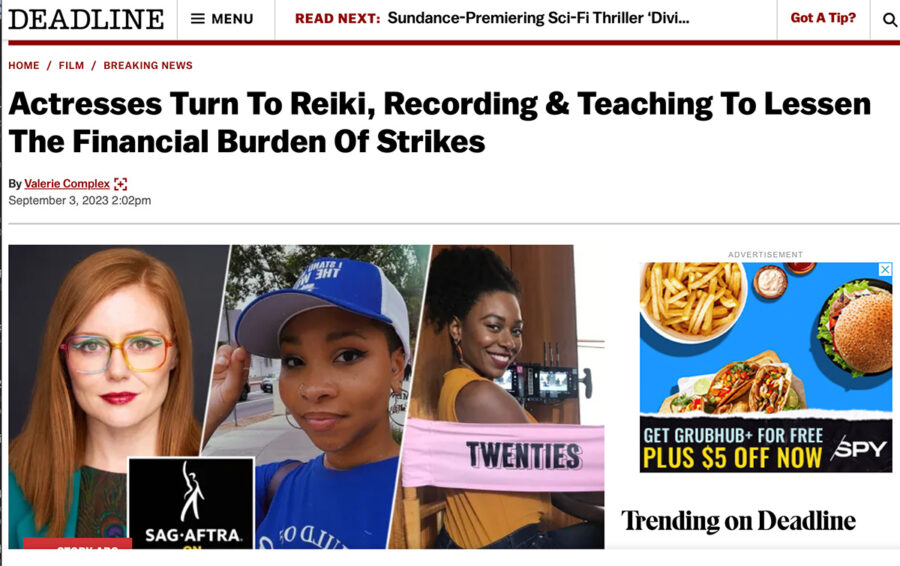This screenshot has height=566, width=900.
Task: Close the Grubhub advertisement
Action: coord(886,269)
